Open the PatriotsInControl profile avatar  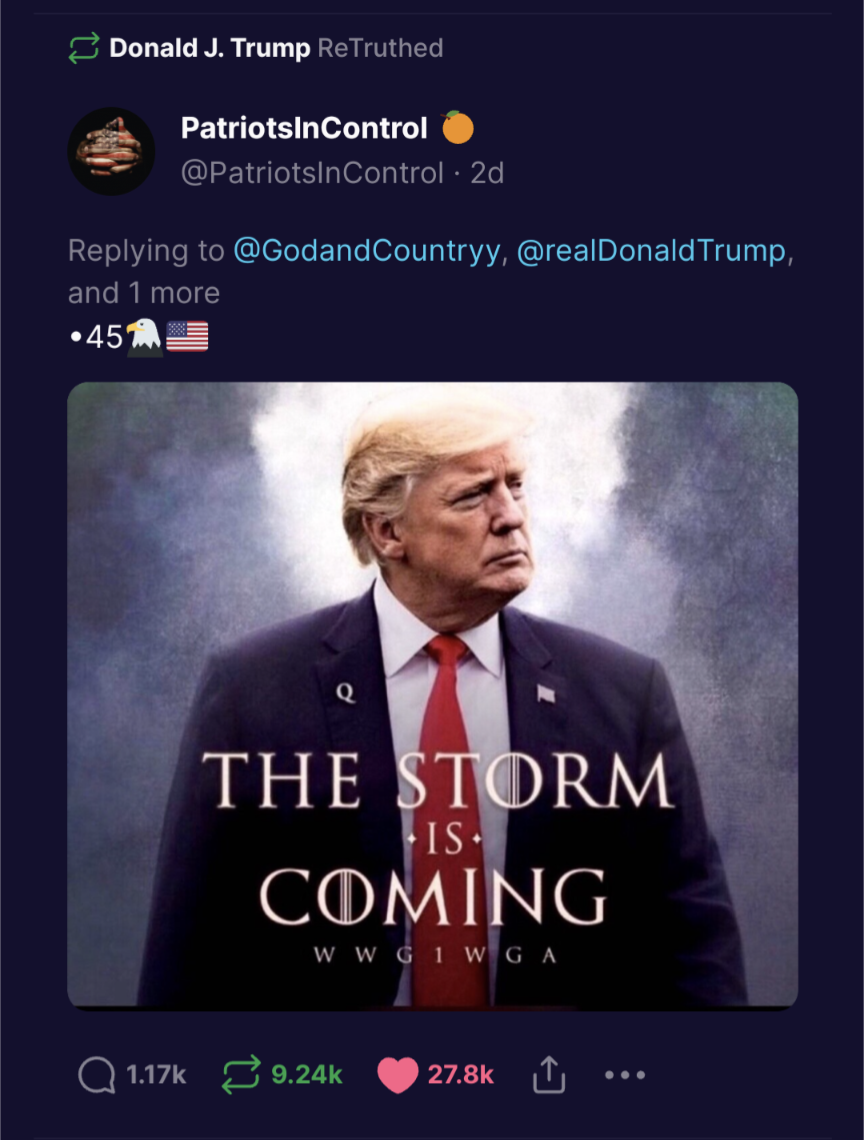111,151
